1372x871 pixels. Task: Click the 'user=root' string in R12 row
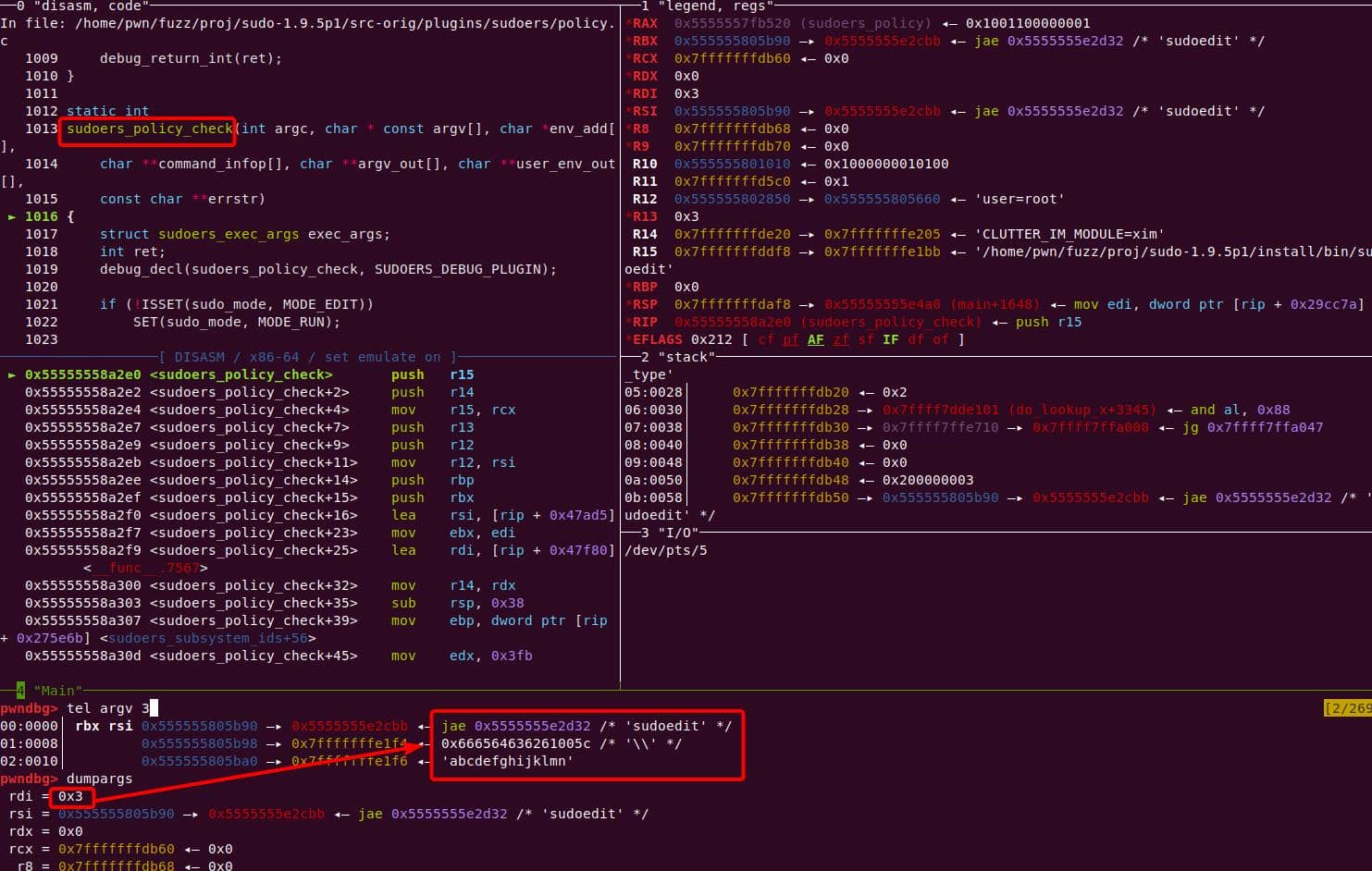point(1020,199)
